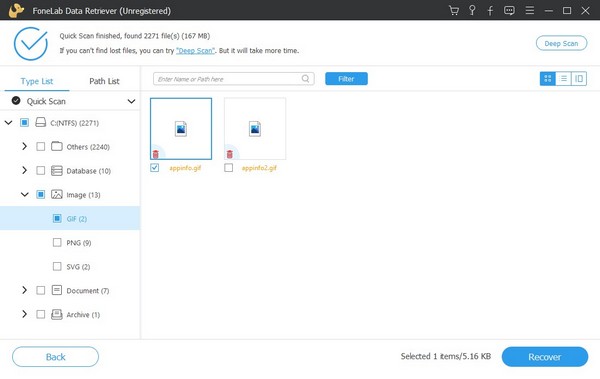Select the Database (10) label
This screenshot has height=379, width=600.
89,171
